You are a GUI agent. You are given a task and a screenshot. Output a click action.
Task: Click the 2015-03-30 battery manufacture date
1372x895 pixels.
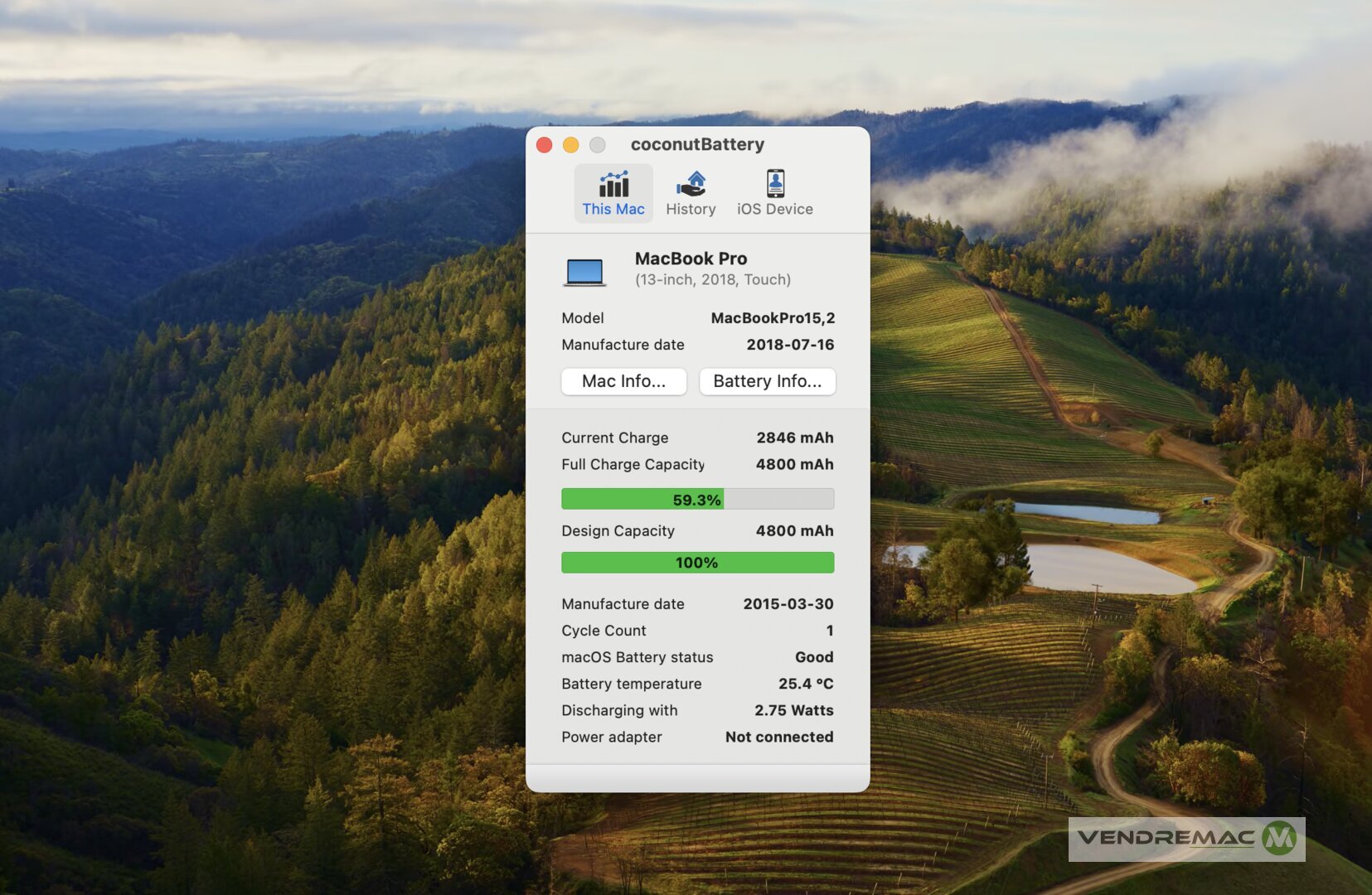(788, 604)
